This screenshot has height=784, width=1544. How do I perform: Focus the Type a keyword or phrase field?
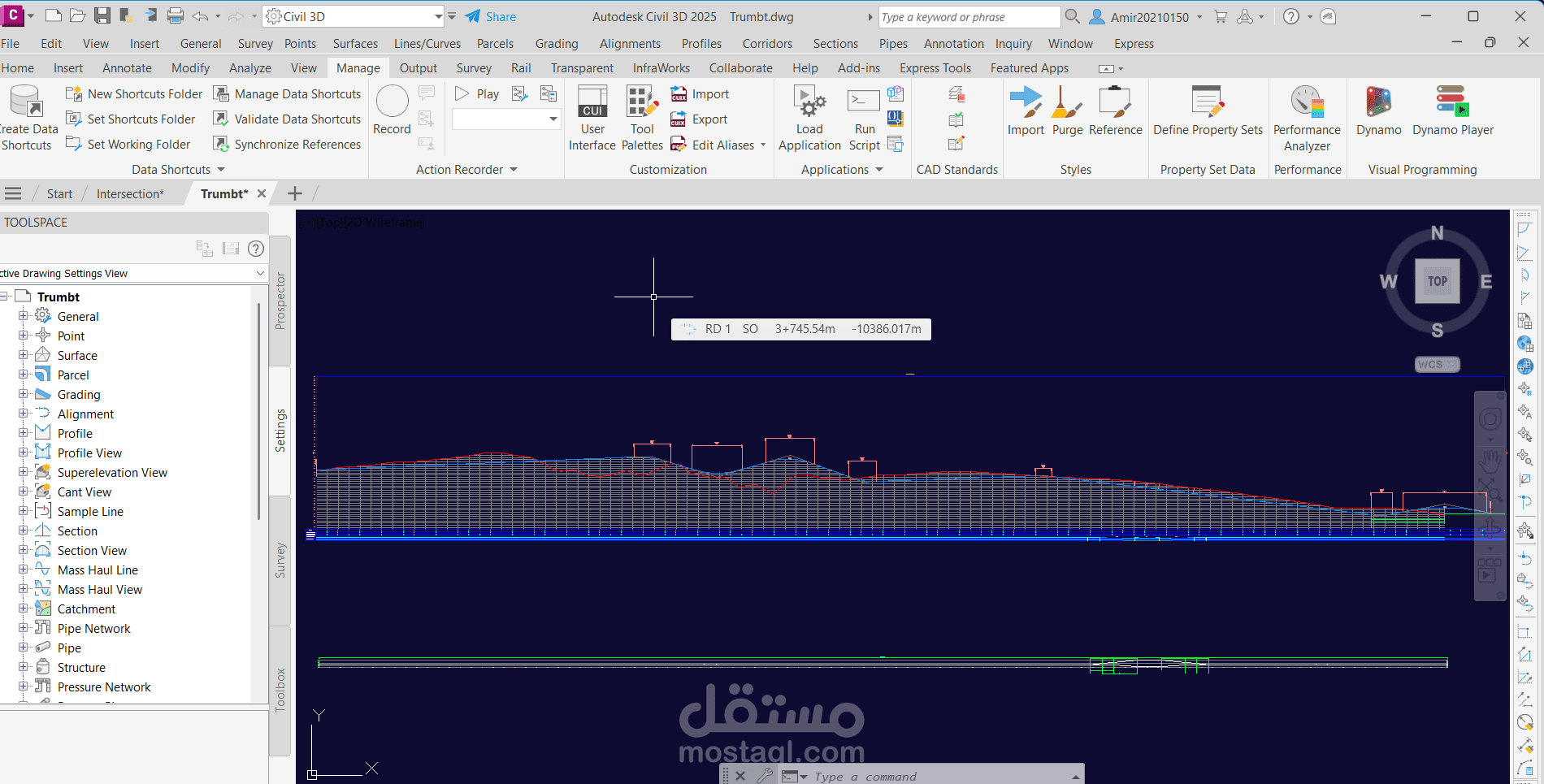969,16
